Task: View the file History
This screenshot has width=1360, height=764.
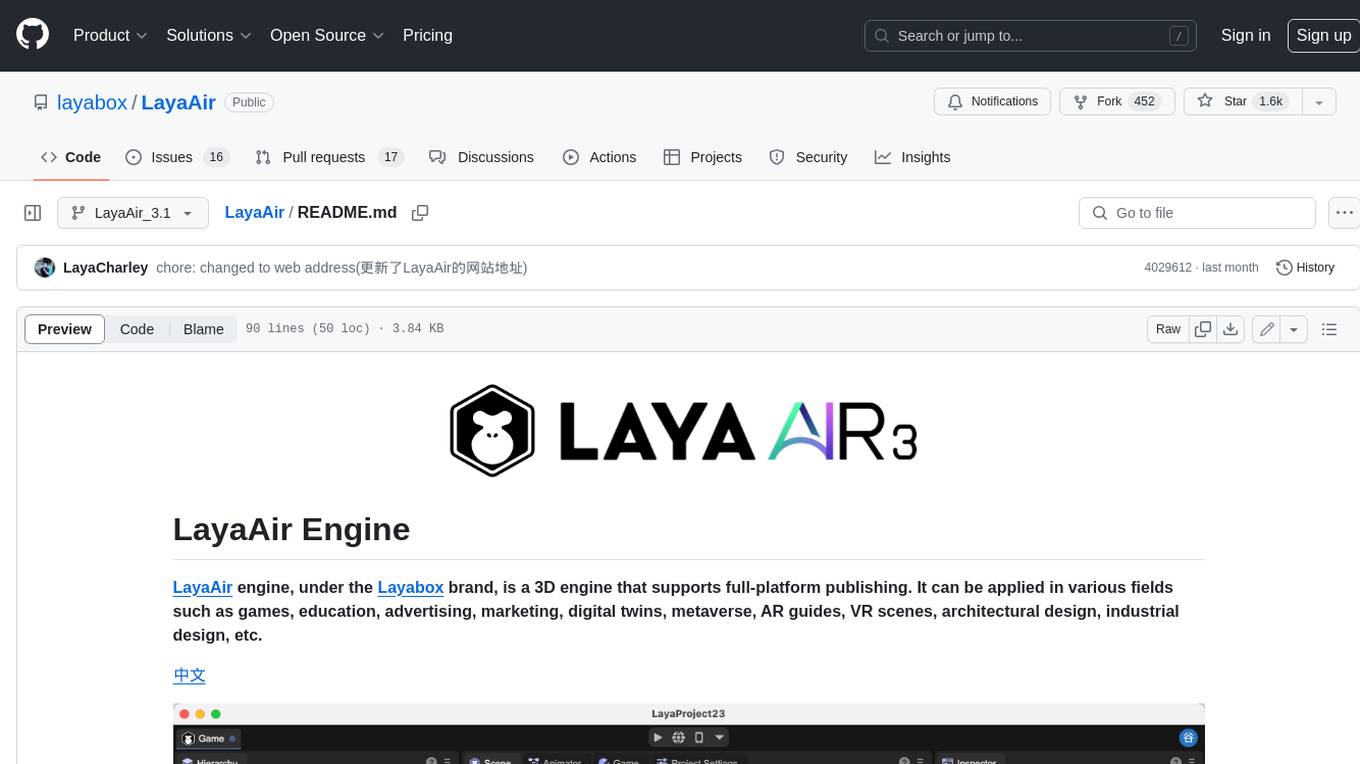Action: coord(1305,267)
